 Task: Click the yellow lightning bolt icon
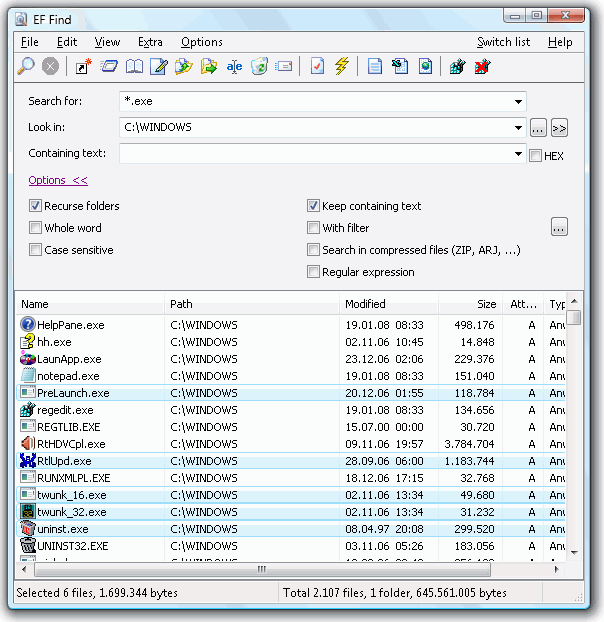pyautogui.click(x=342, y=67)
